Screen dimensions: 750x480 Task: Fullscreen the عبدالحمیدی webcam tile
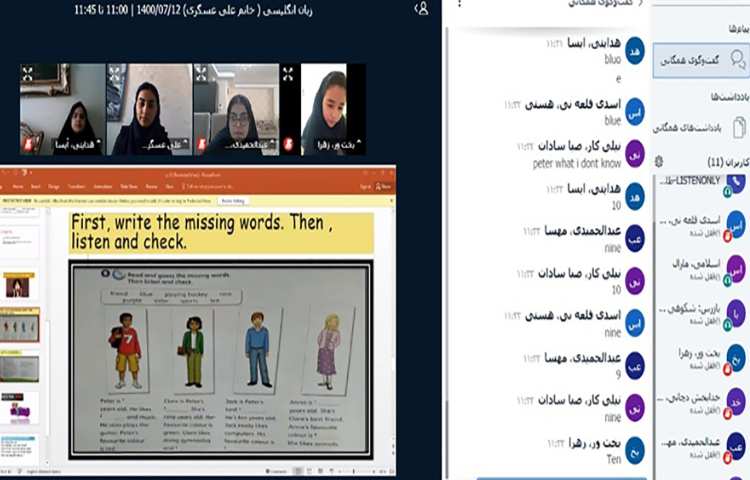(201, 73)
